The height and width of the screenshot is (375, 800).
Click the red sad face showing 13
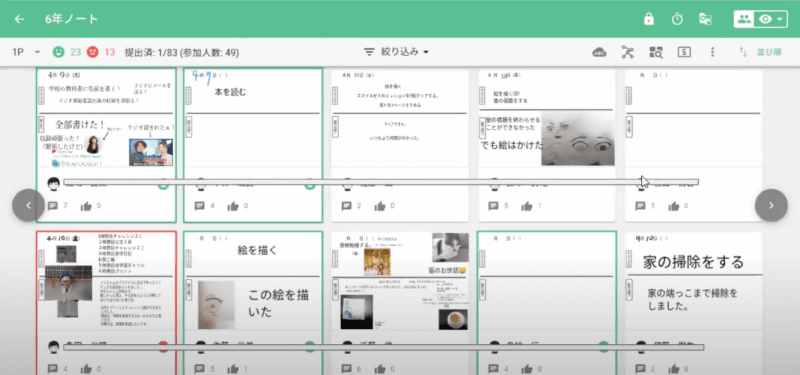tap(92, 52)
